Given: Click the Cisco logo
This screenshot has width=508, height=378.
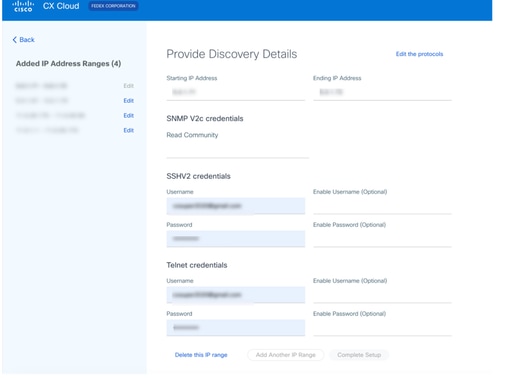Looking at the screenshot, I should (x=23, y=6).
